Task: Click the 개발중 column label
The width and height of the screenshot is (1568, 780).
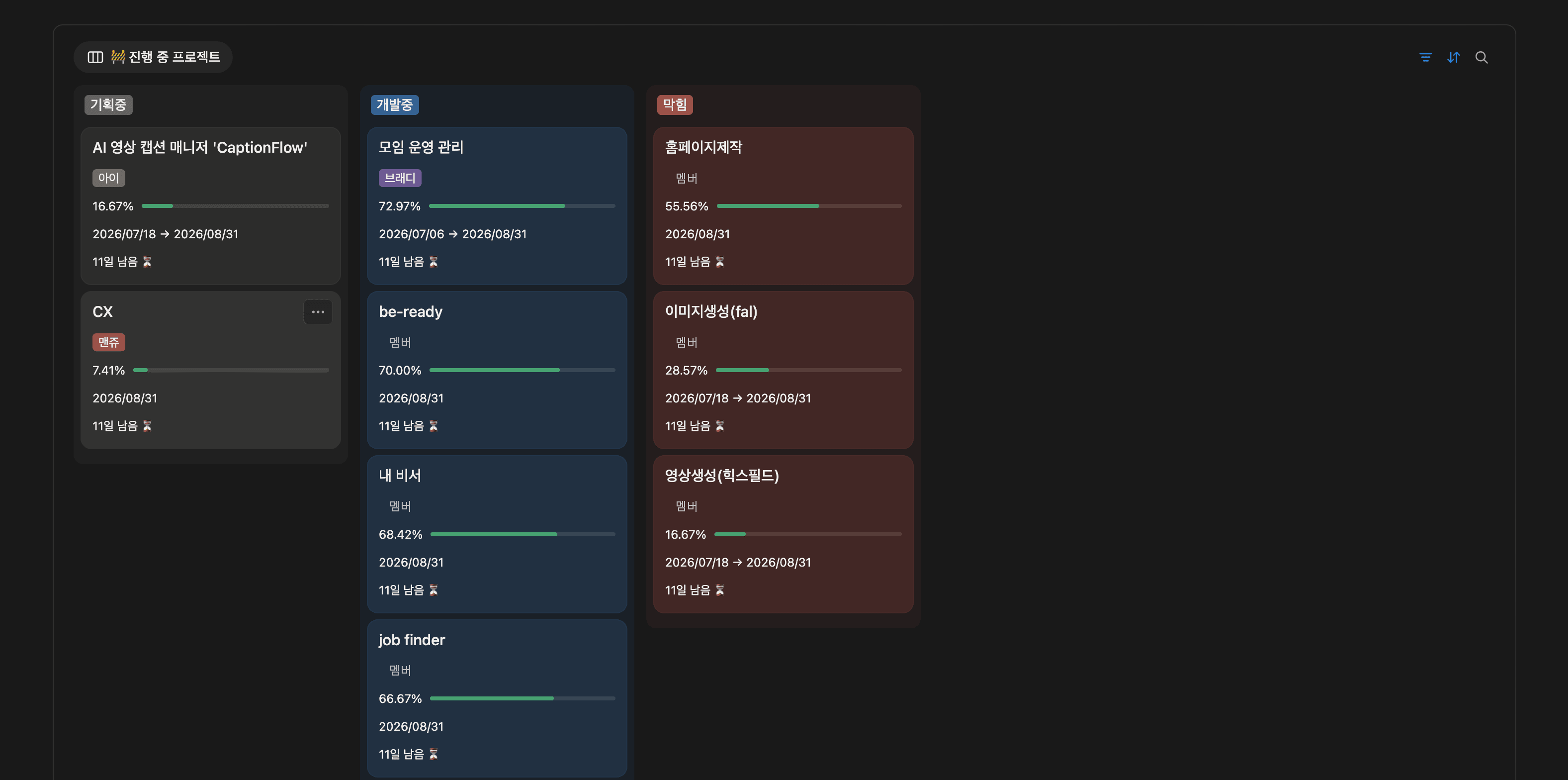Action: click(394, 105)
